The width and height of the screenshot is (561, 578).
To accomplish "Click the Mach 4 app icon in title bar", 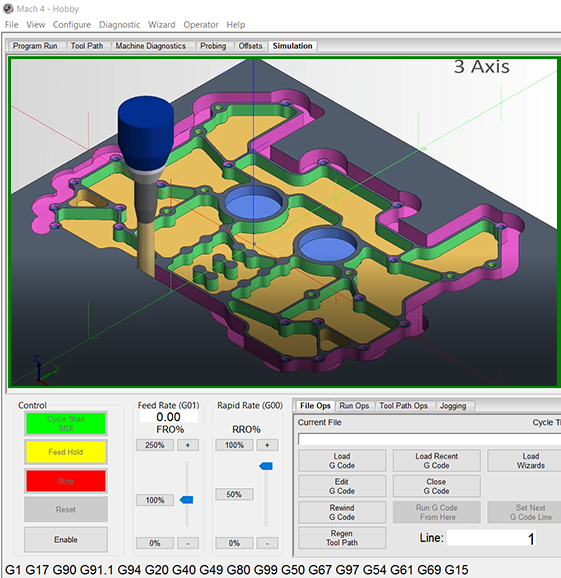I will (8, 9).
